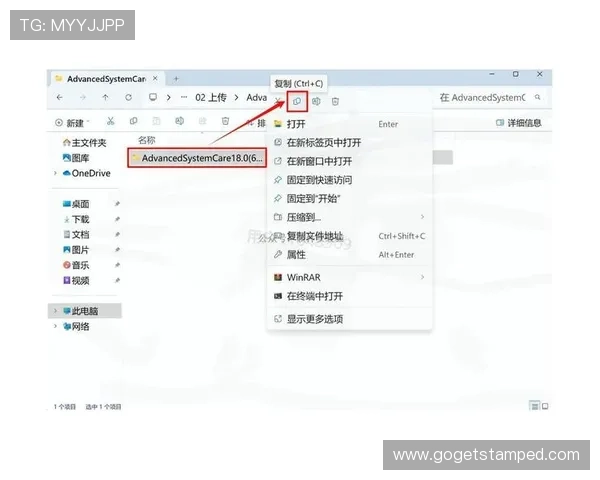Click the Delete trash icon in the context menu

tap(335, 101)
